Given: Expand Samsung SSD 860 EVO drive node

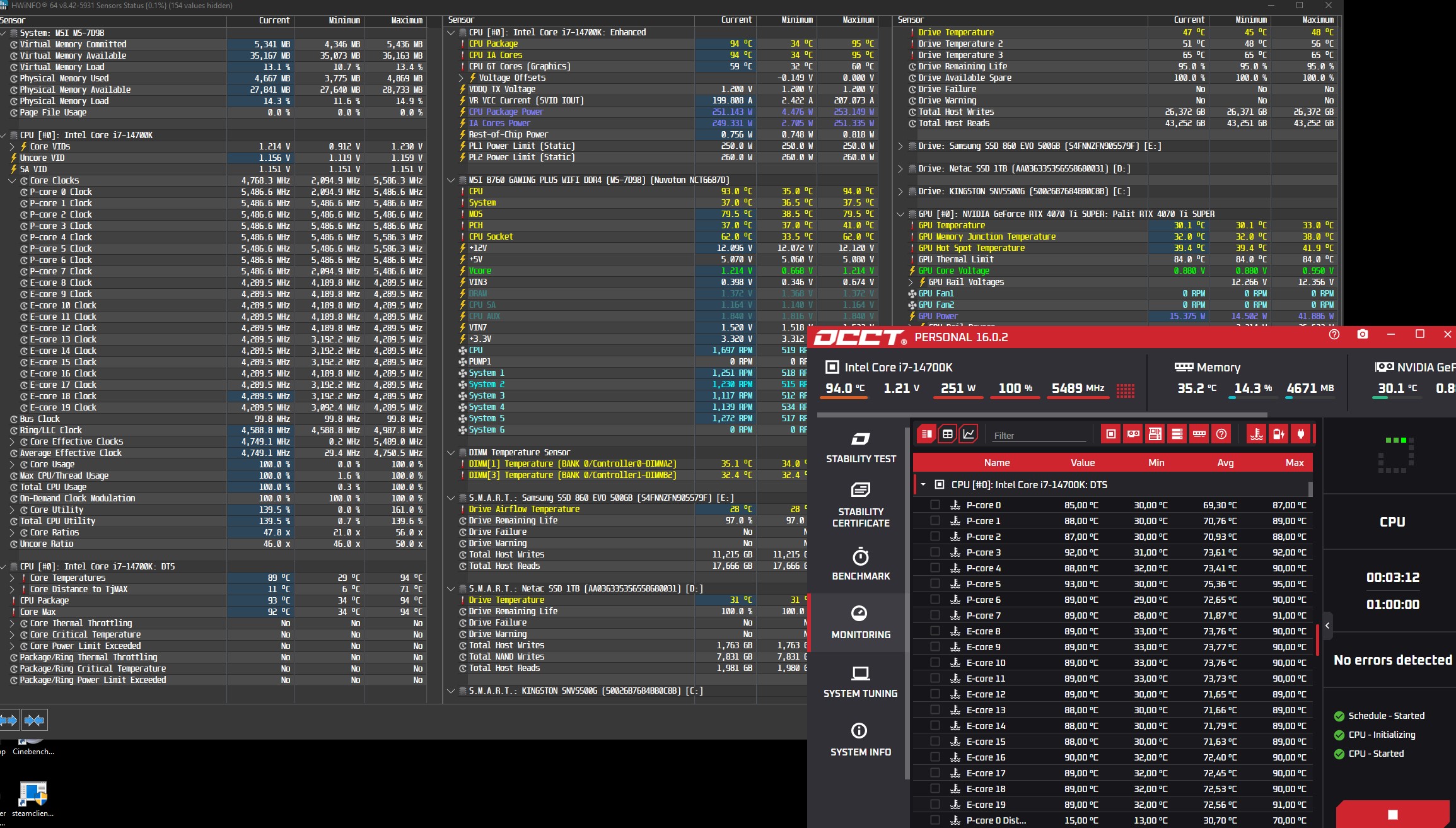Looking at the screenshot, I should (x=900, y=146).
